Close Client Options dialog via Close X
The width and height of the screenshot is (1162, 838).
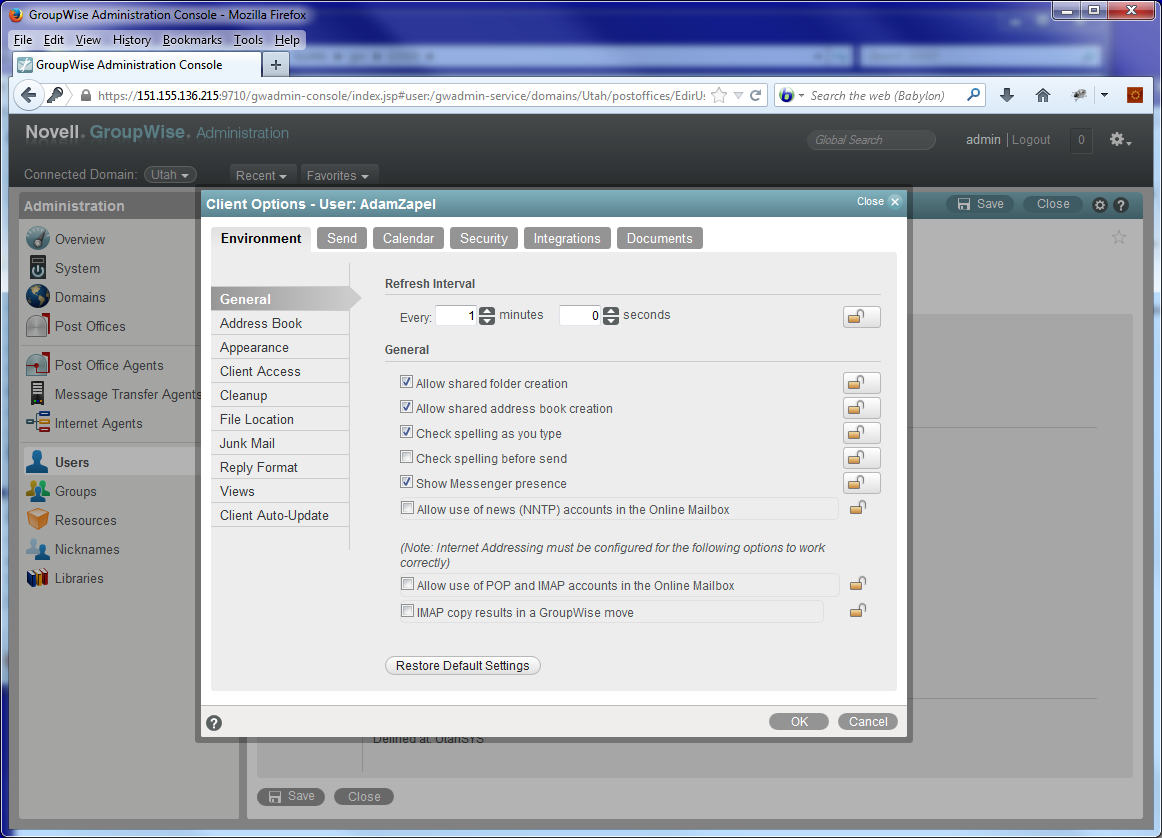pos(878,202)
